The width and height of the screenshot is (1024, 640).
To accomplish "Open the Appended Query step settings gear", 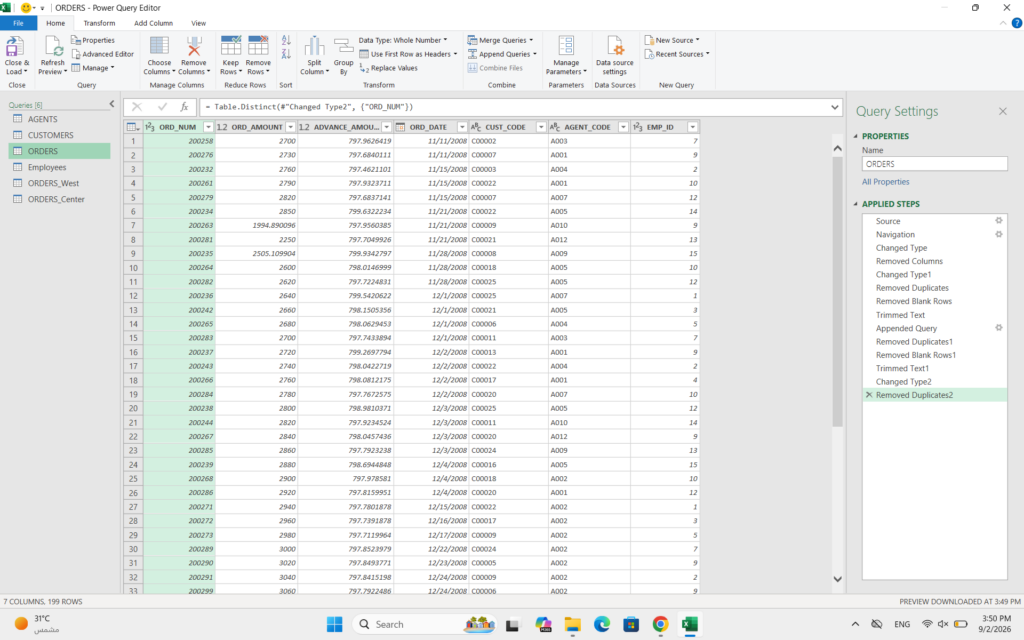I will (999, 328).
